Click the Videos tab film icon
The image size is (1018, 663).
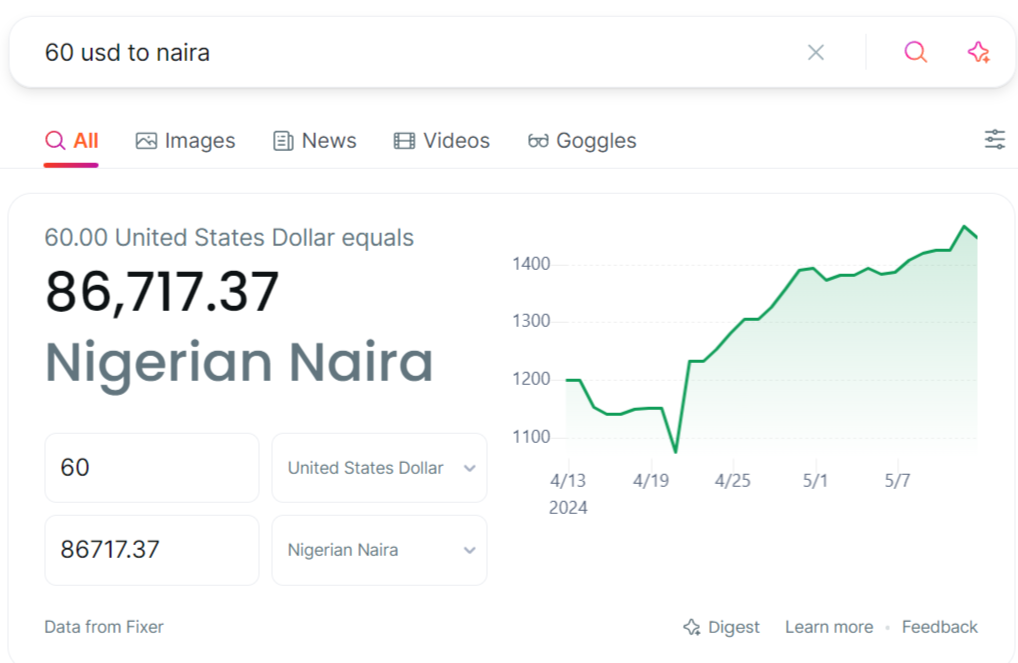pyautogui.click(x=404, y=141)
